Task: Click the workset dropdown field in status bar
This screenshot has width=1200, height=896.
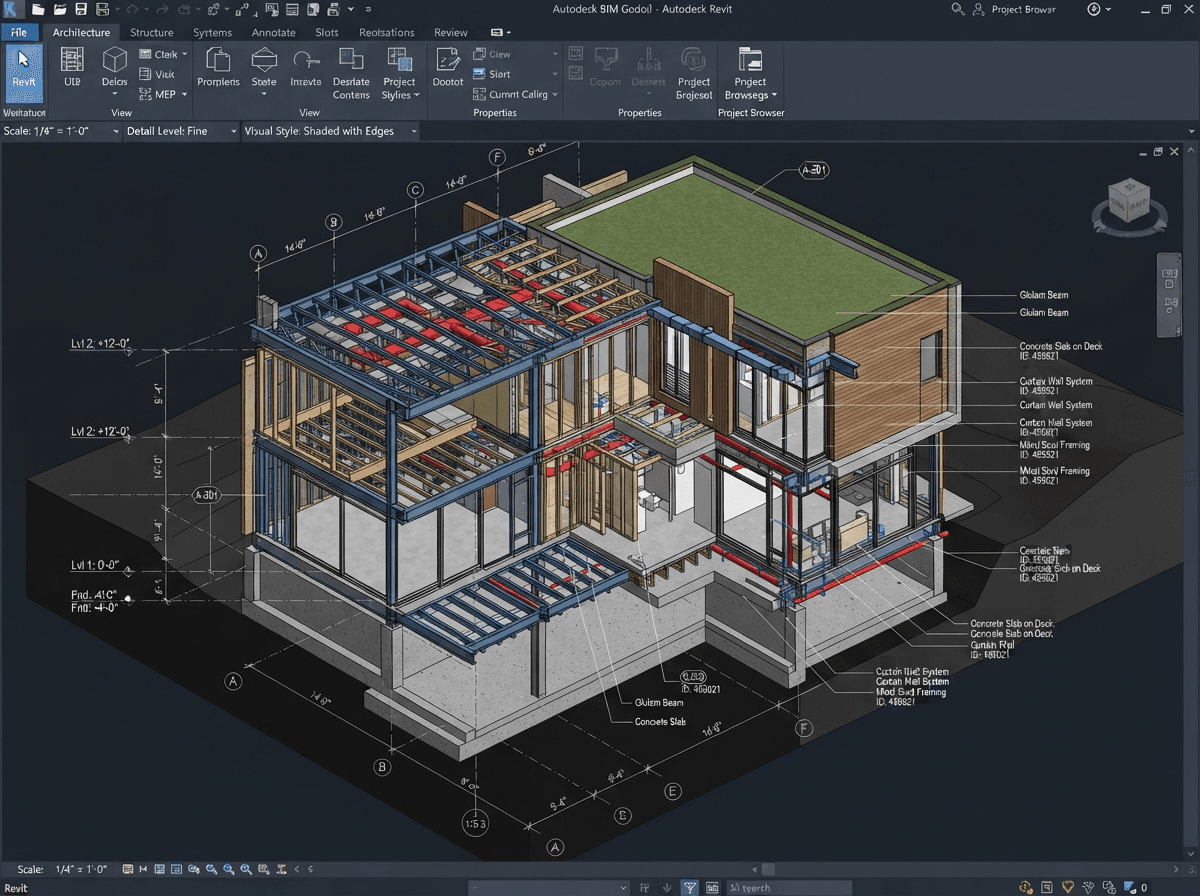Action: [550, 887]
